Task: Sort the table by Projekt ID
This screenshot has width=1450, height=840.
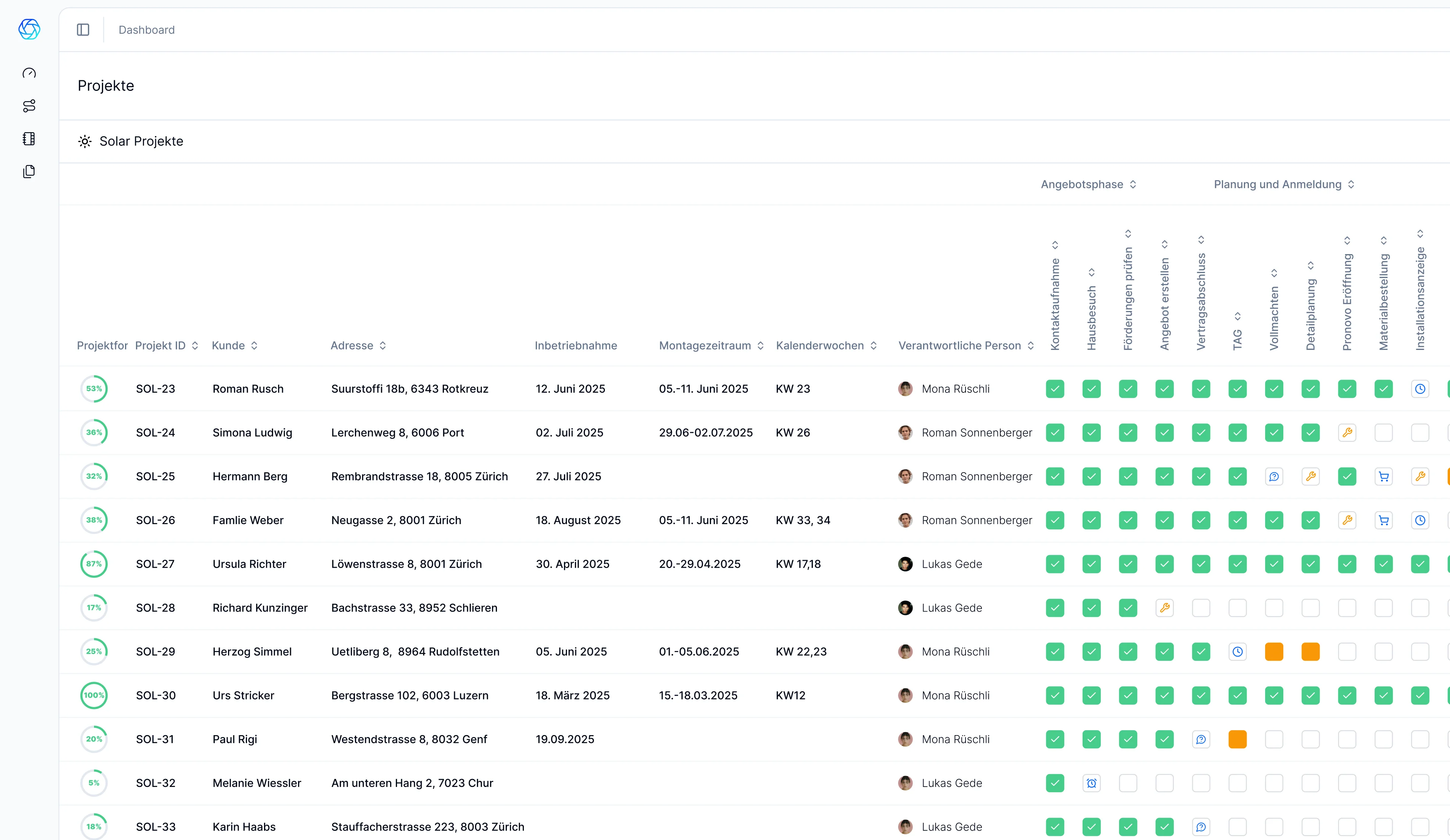Action: (x=194, y=345)
